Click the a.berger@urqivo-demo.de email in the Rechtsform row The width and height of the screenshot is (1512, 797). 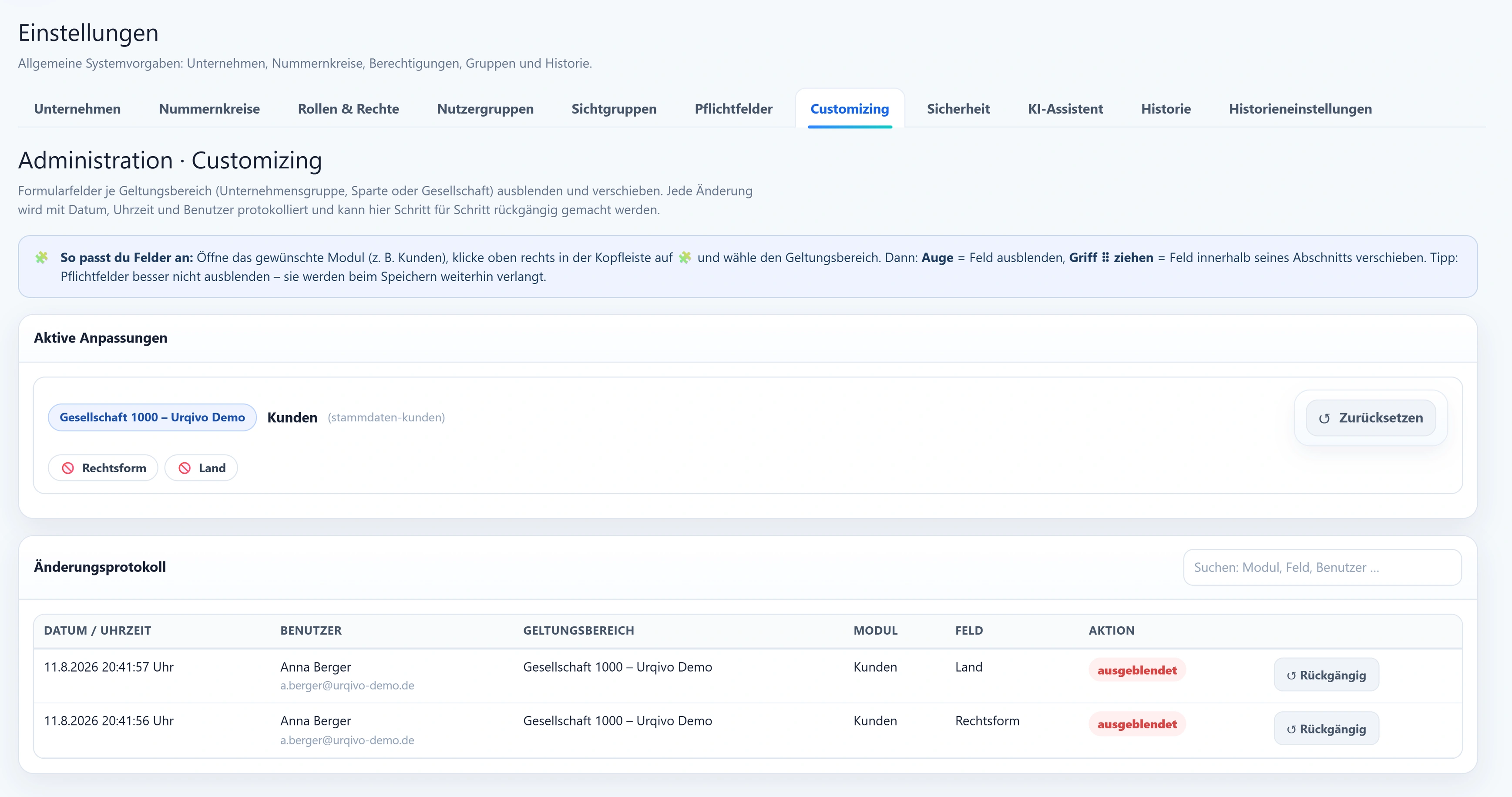(347, 740)
